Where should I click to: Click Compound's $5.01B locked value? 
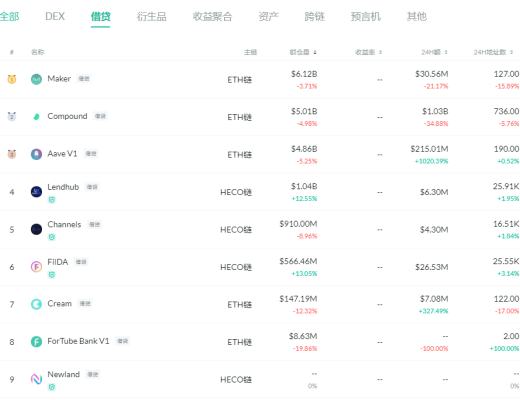point(304,111)
